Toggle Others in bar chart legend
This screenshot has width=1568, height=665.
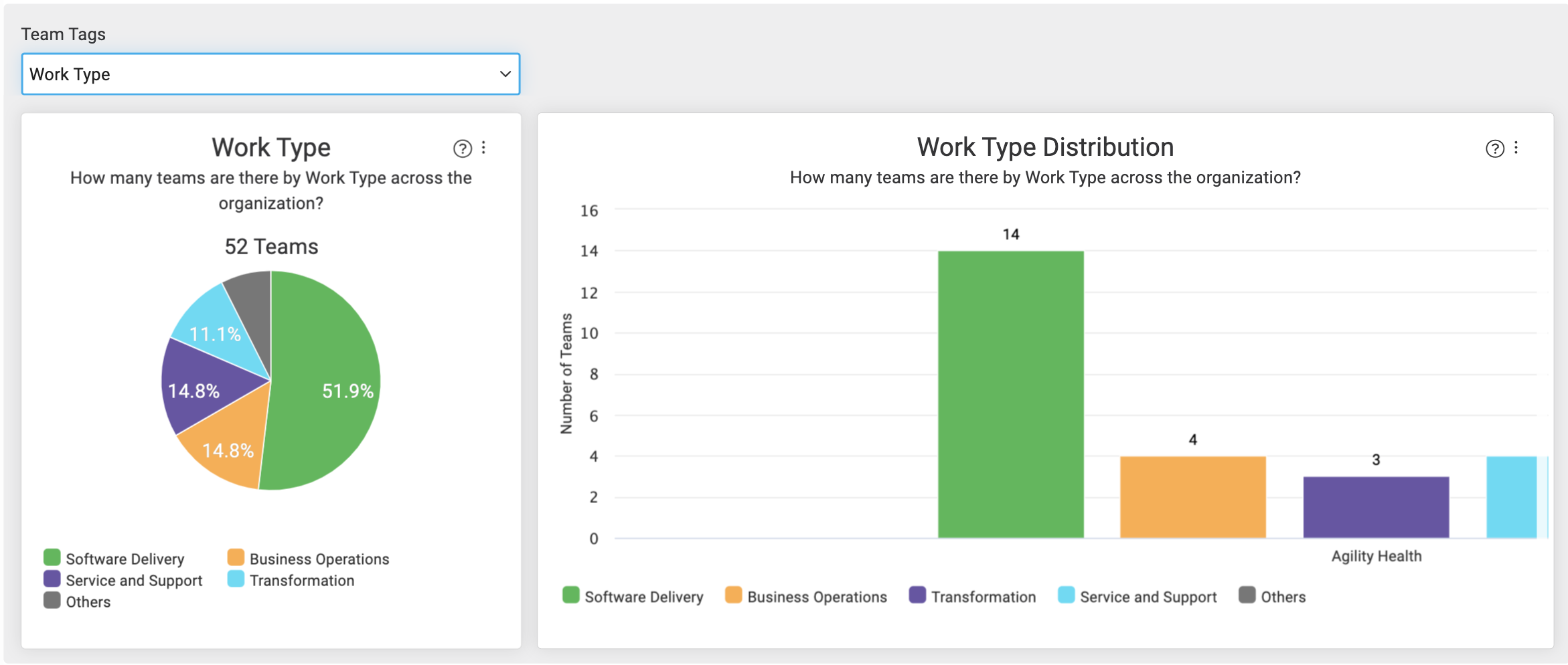1272,596
